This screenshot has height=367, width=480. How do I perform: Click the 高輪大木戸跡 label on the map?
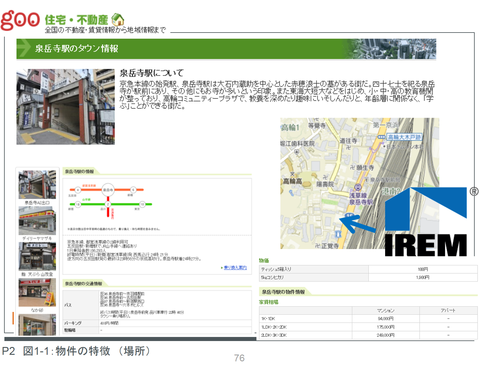click(403, 137)
